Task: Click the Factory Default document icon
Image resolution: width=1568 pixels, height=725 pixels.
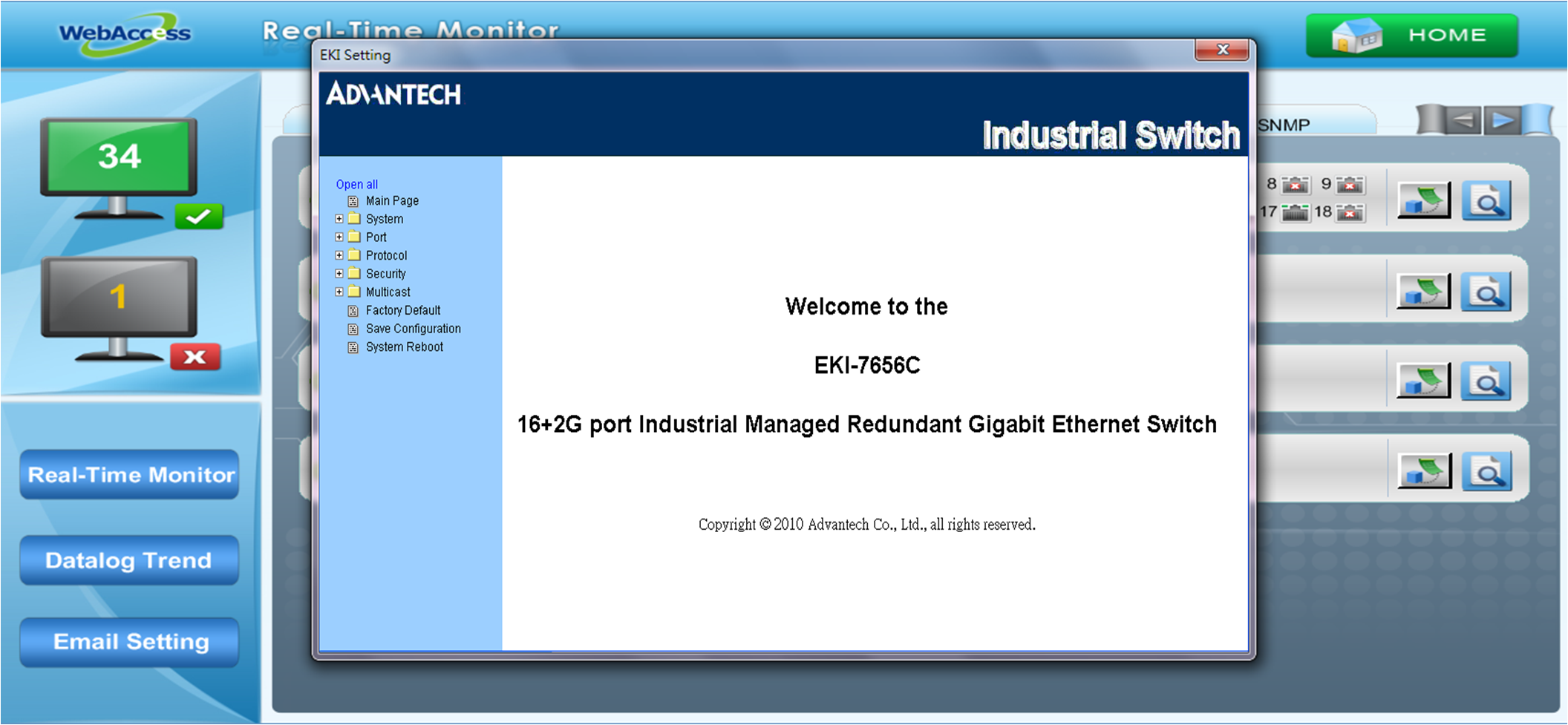Action: click(353, 311)
